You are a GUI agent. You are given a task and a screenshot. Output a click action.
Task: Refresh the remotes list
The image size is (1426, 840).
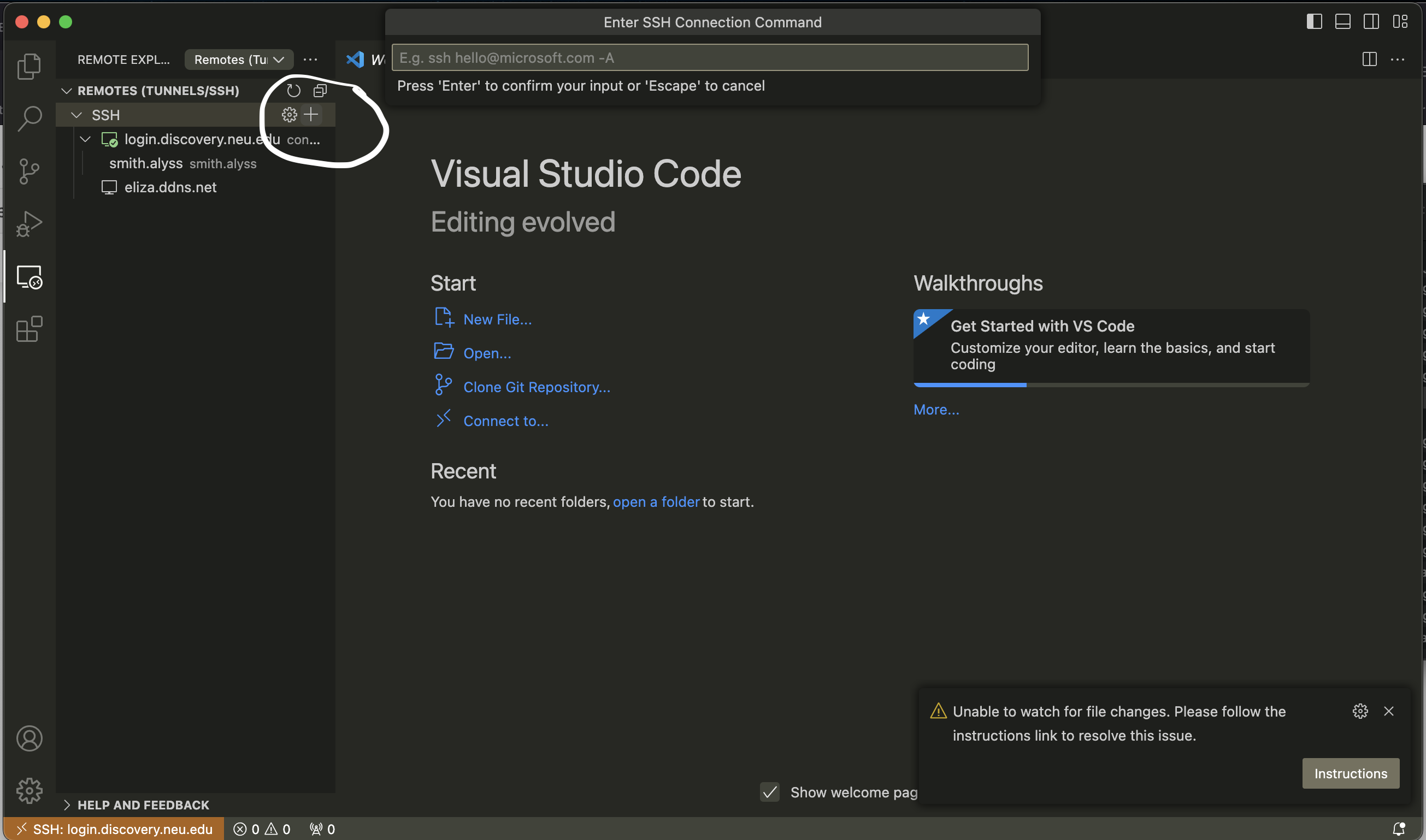pyautogui.click(x=293, y=91)
